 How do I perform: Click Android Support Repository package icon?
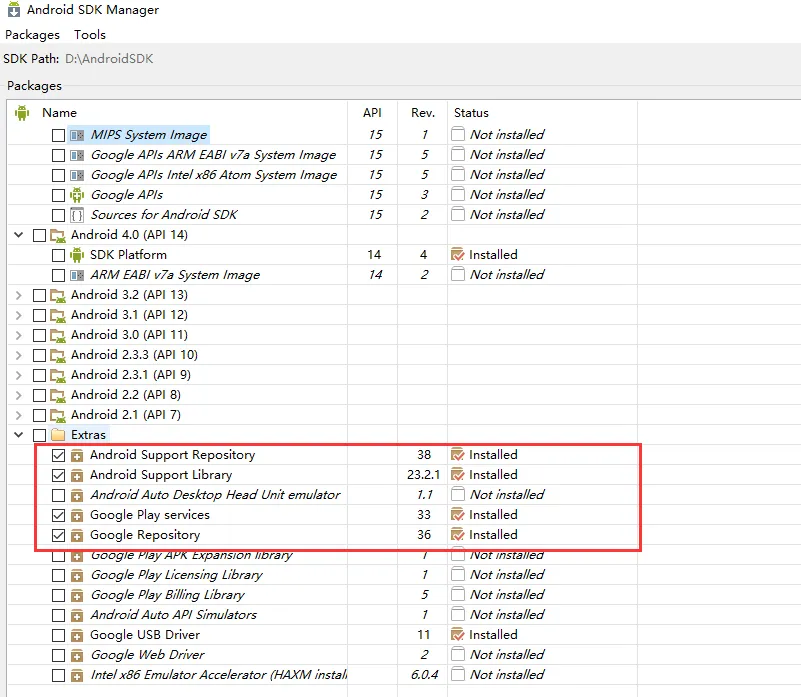(77, 455)
